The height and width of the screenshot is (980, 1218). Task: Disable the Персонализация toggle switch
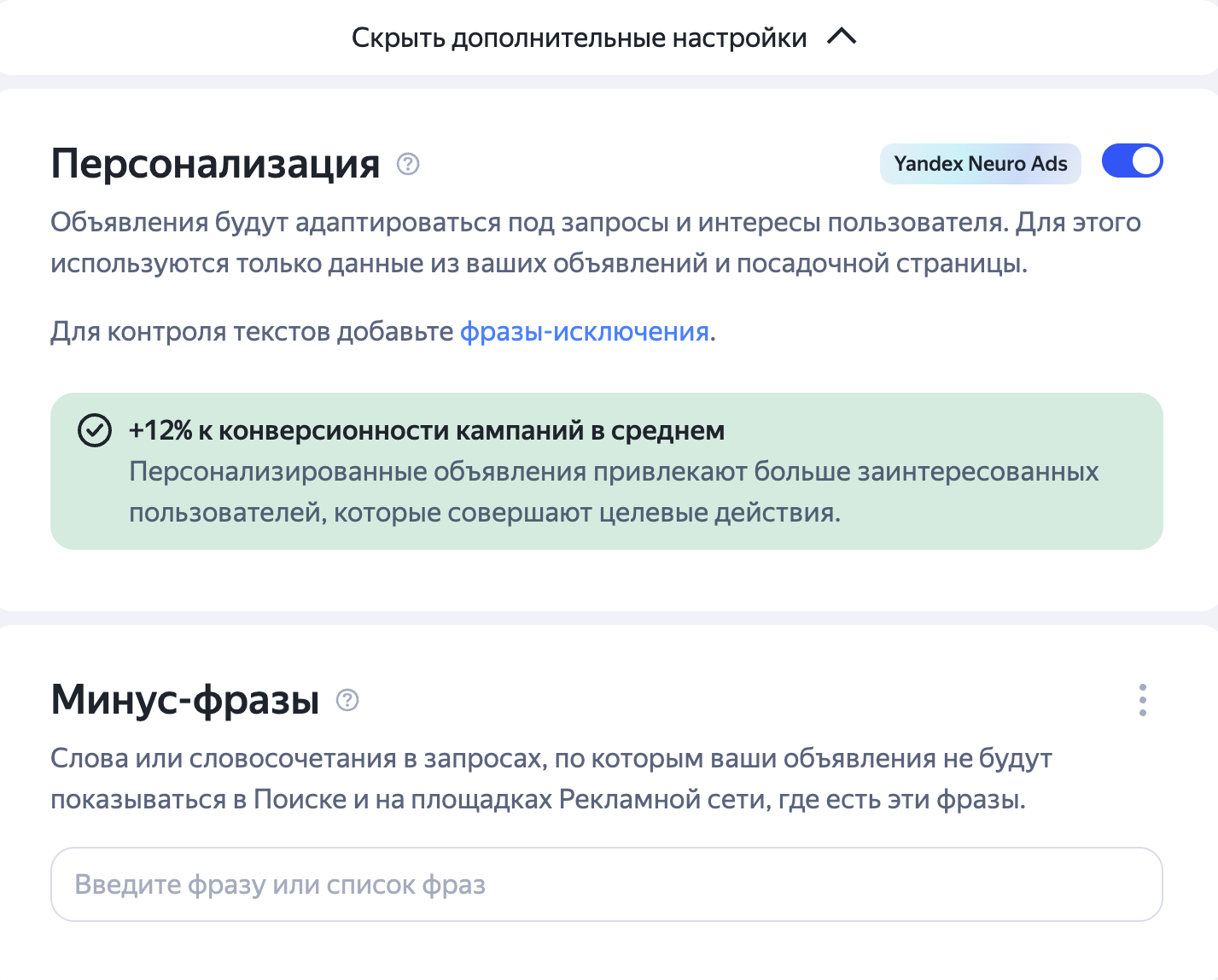click(1132, 161)
